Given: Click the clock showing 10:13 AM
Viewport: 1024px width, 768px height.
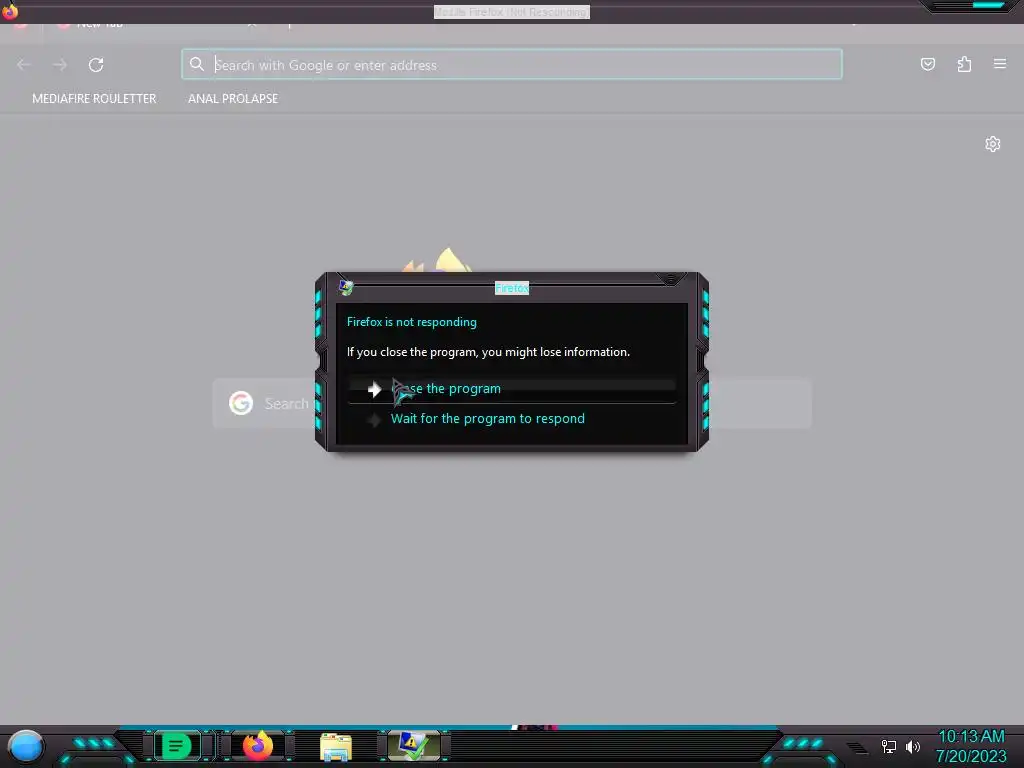Looking at the screenshot, I should (x=971, y=737).
